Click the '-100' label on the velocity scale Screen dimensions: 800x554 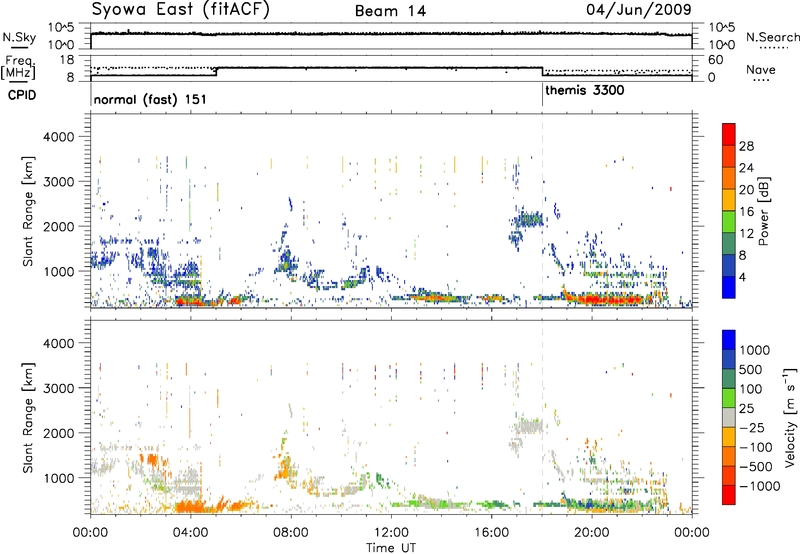[x=756, y=447]
